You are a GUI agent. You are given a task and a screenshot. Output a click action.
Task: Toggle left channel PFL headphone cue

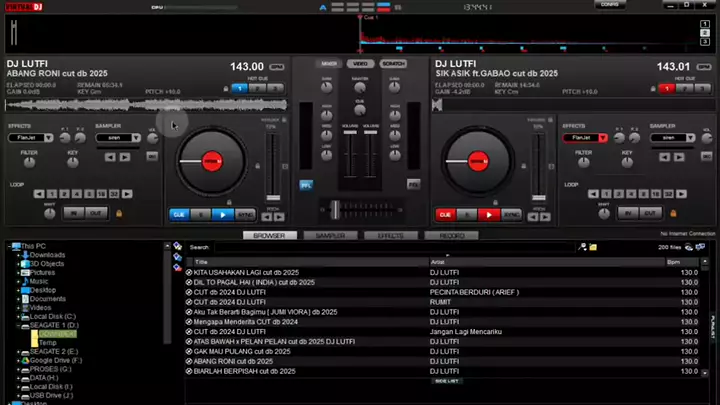[x=306, y=184]
